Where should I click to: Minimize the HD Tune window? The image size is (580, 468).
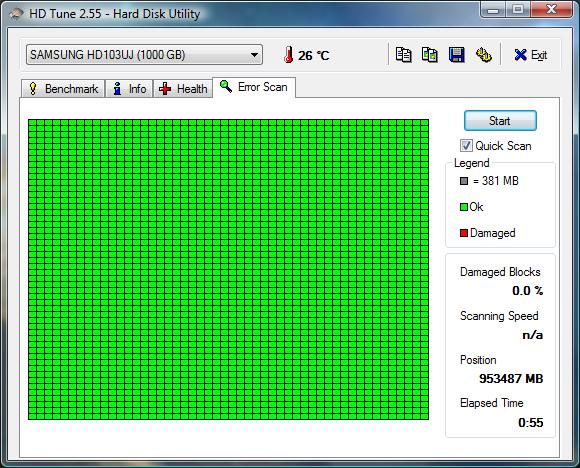493,10
